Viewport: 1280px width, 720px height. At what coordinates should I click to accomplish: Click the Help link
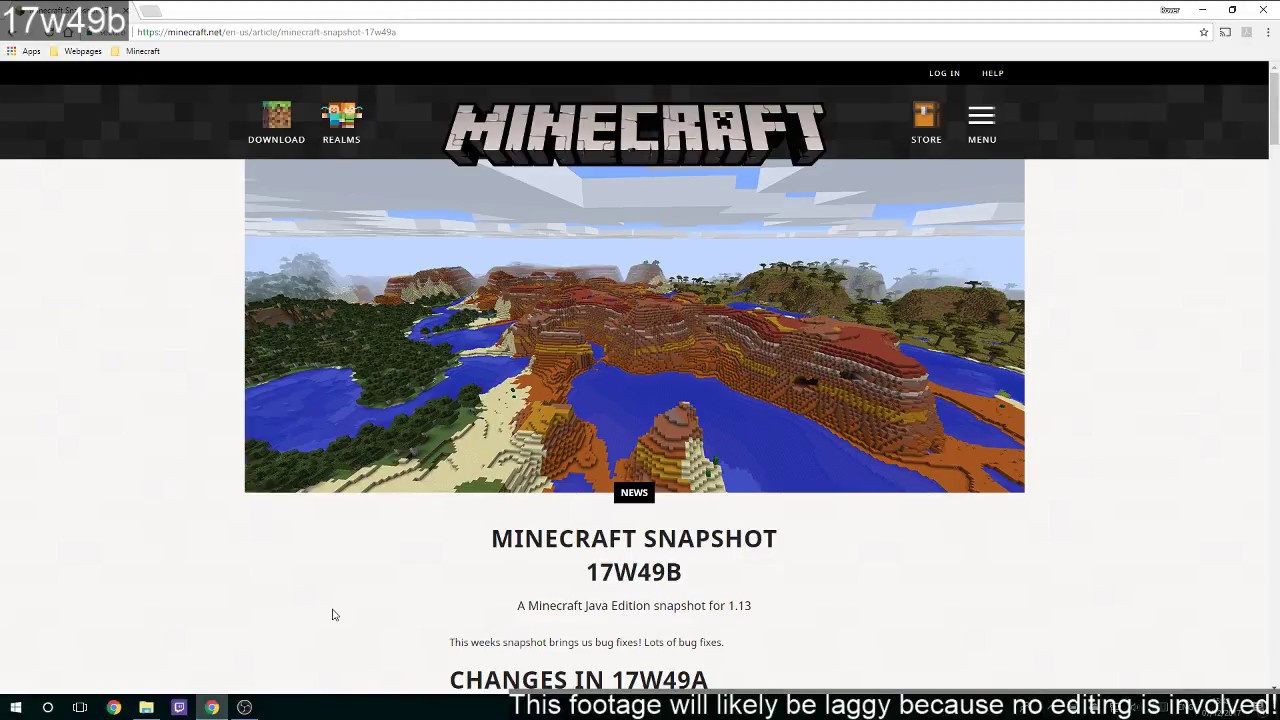(x=992, y=73)
